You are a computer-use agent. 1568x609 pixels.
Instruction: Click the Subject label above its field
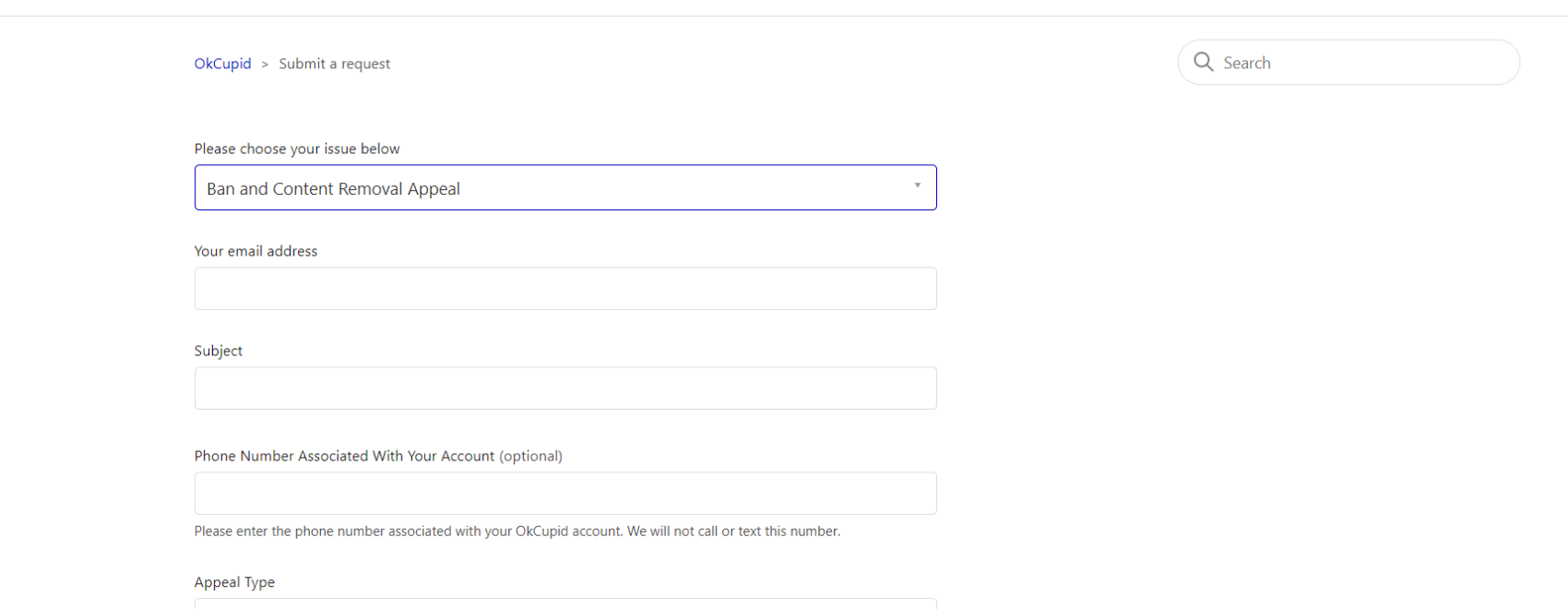coord(219,350)
